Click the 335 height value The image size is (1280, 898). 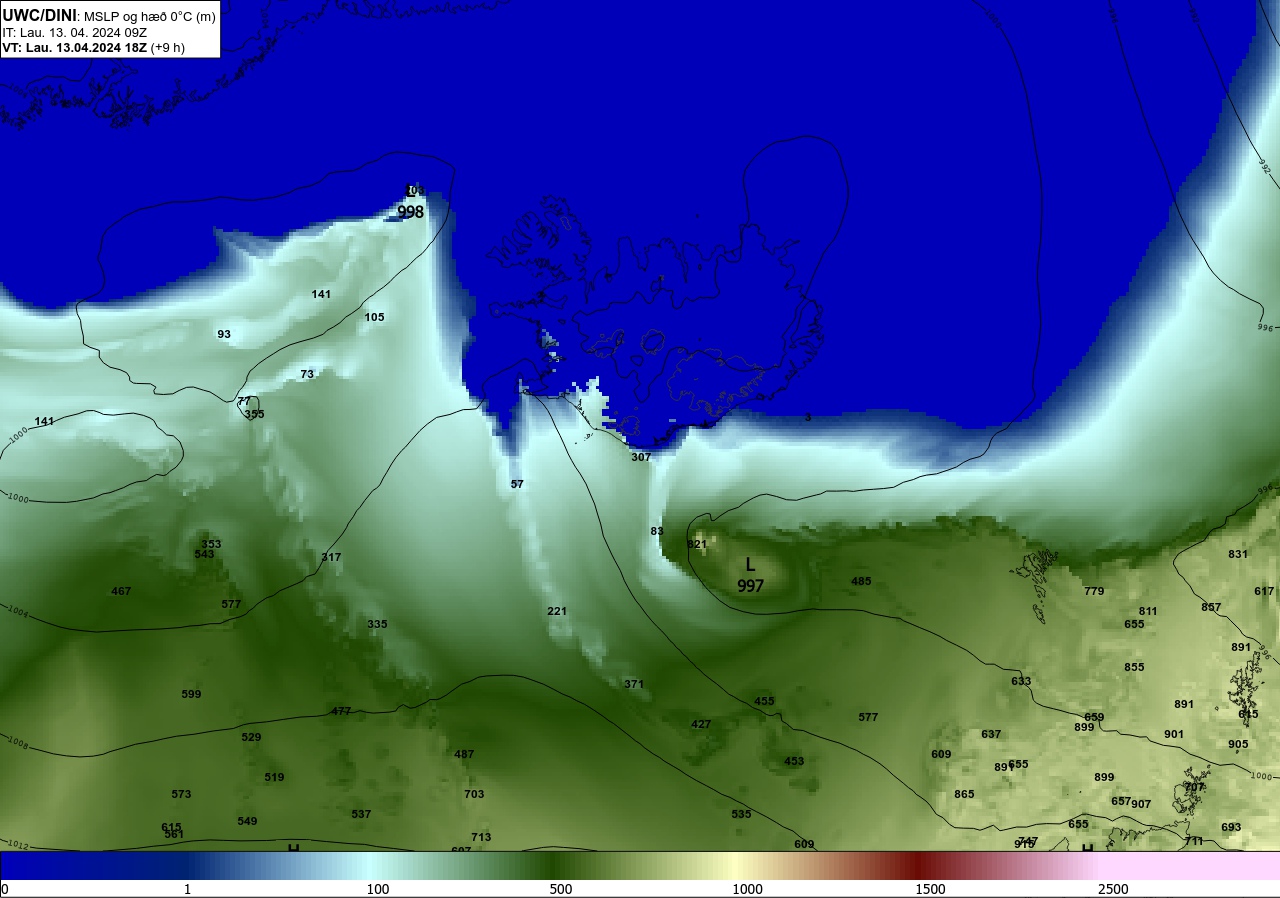pos(377,624)
